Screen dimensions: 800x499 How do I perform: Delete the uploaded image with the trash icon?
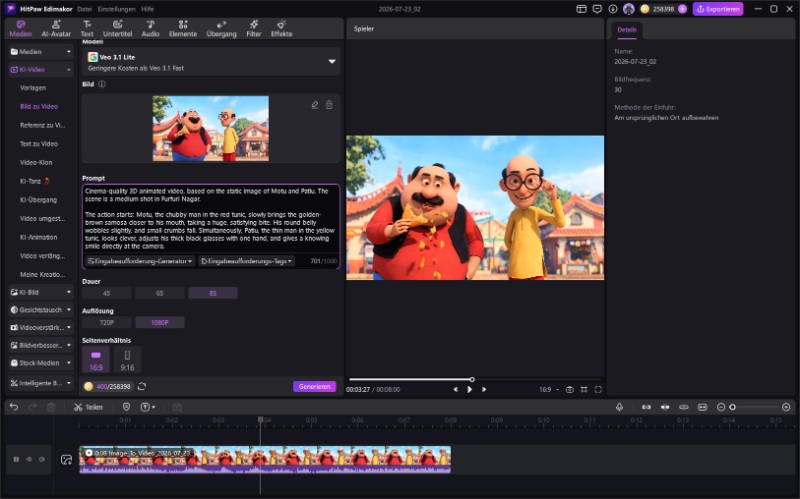(330, 105)
